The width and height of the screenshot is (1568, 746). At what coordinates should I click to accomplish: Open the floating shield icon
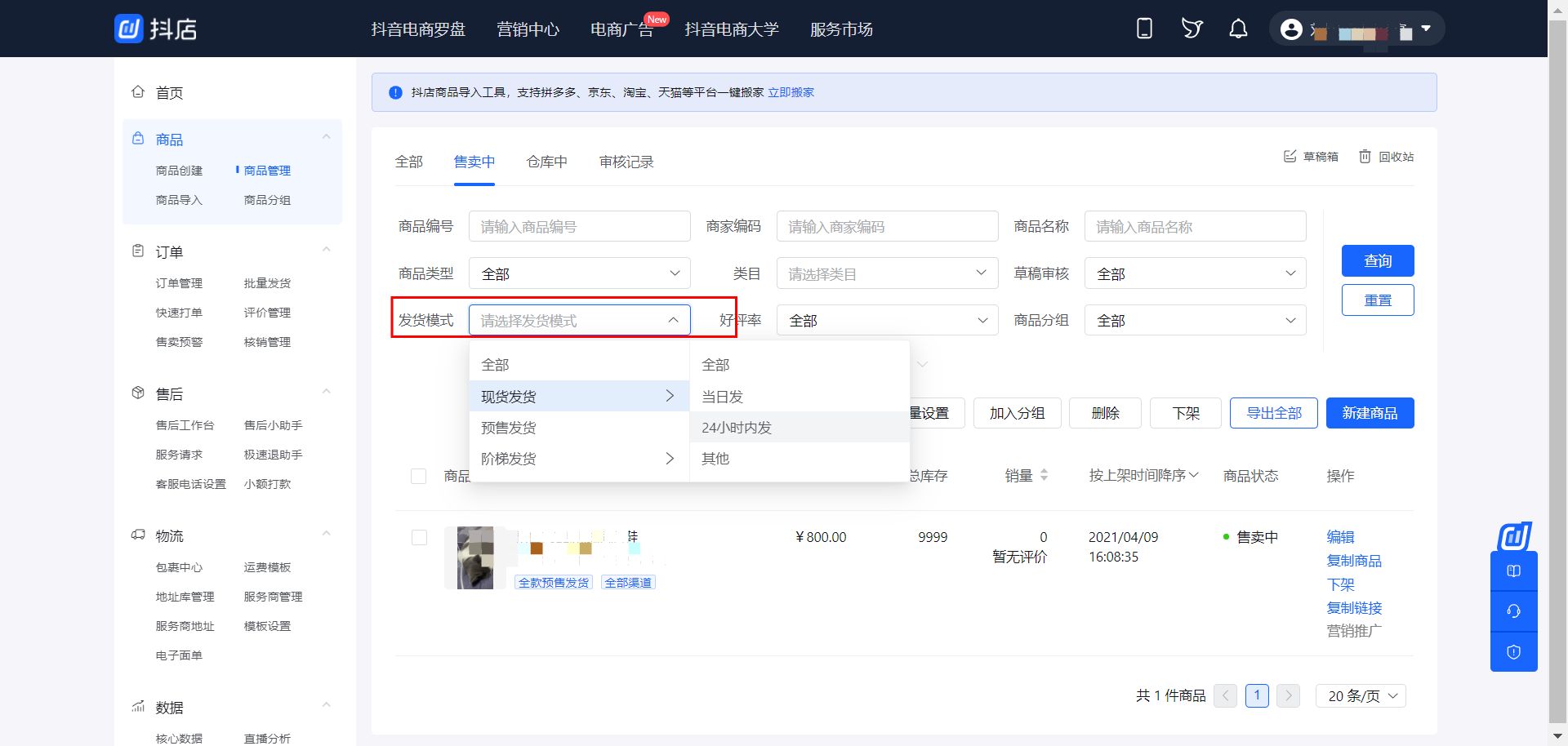(x=1513, y=652)
